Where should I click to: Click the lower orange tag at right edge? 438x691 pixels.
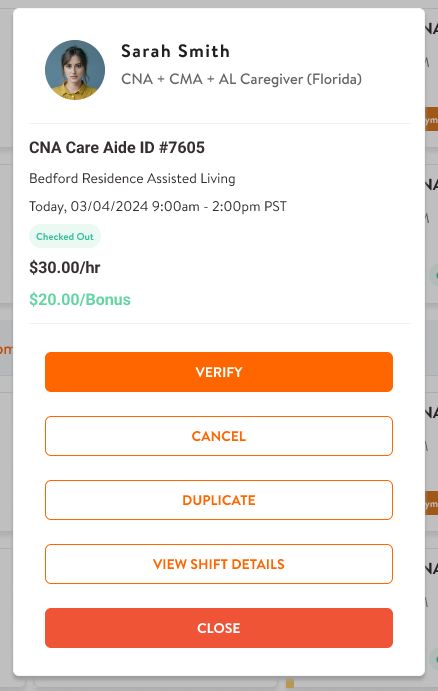click(x=431, y=503)
